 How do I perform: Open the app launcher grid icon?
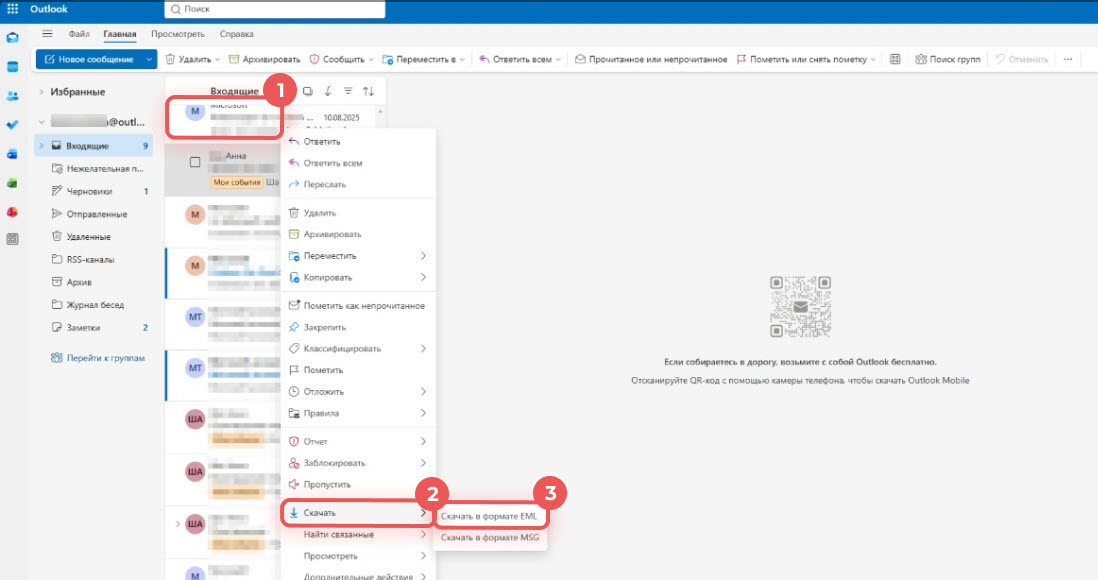12,10
